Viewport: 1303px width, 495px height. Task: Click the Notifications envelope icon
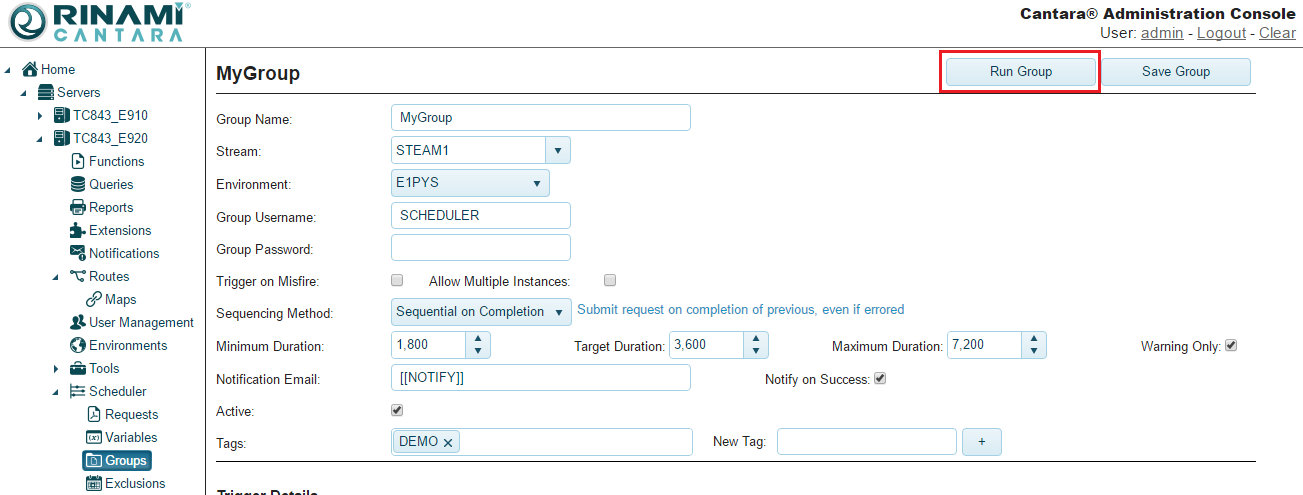click(x=78, y=253)
